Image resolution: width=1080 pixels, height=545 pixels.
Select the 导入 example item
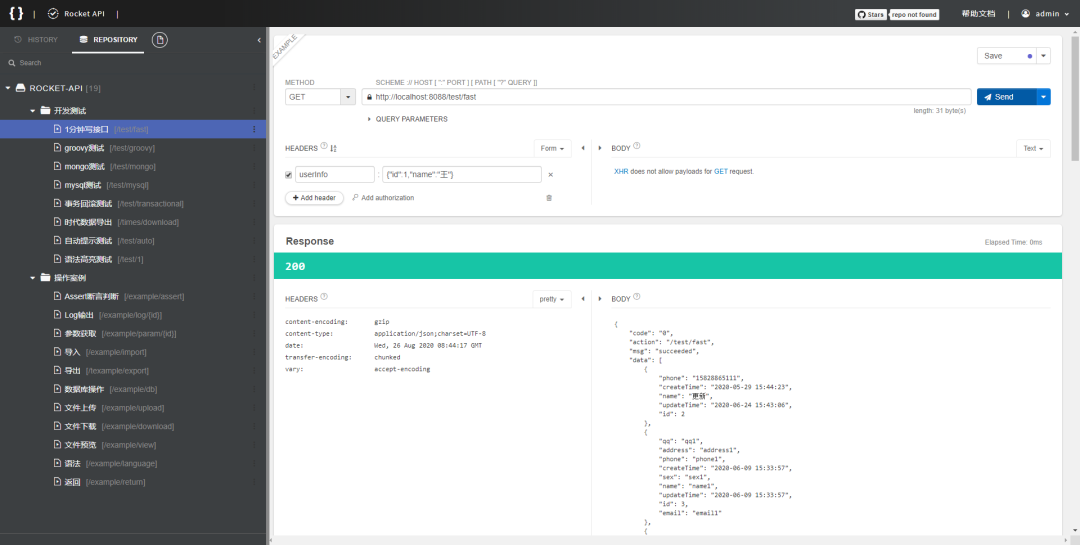coord(133,353)
